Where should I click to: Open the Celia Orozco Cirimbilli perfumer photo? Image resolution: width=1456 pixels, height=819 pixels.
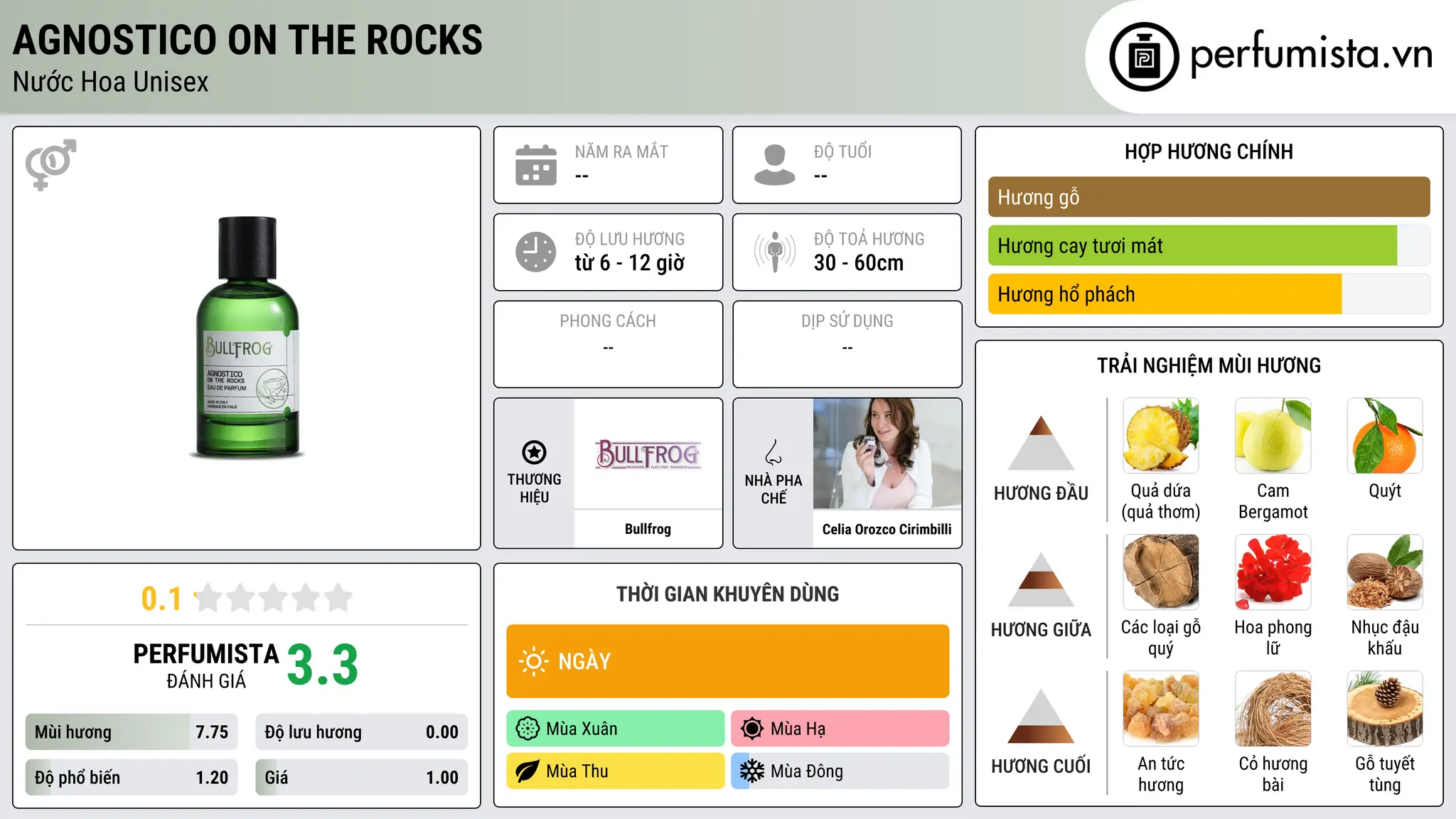pos(887,454)
